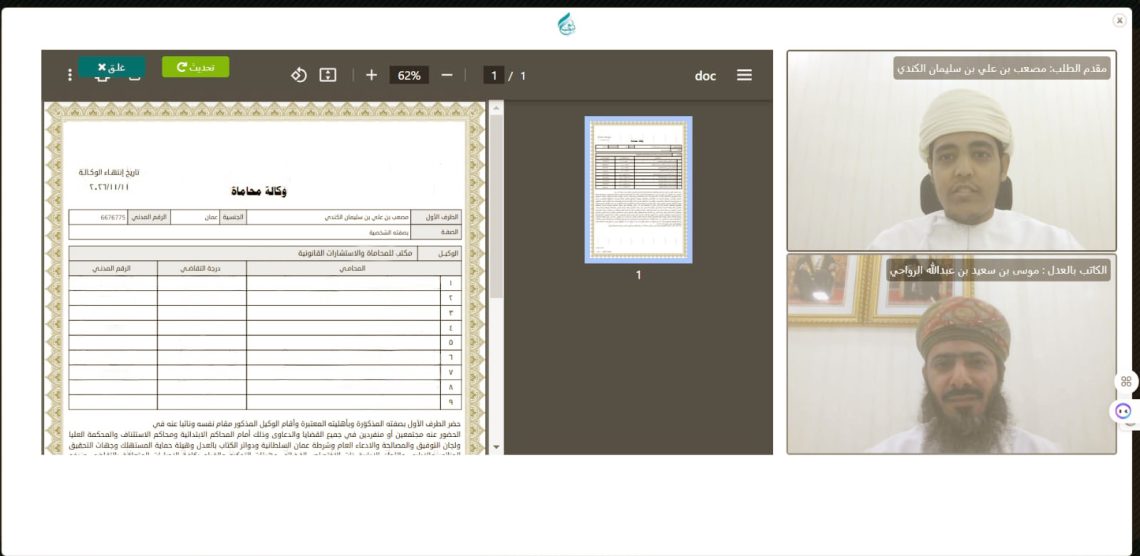1140x556 pixels.
Task: Click the current page number field
Action: tap(494, 75)
